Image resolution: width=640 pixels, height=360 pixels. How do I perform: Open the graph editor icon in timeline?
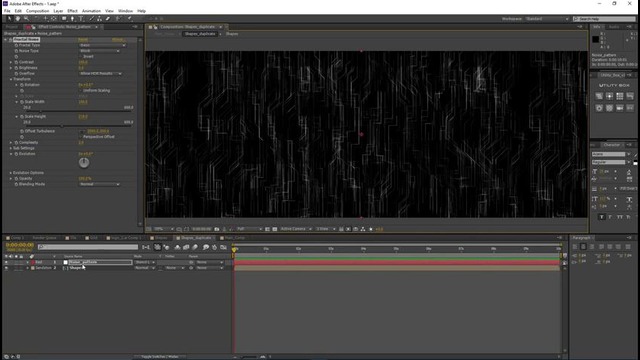pyautogui.click(x=223, y=247)
